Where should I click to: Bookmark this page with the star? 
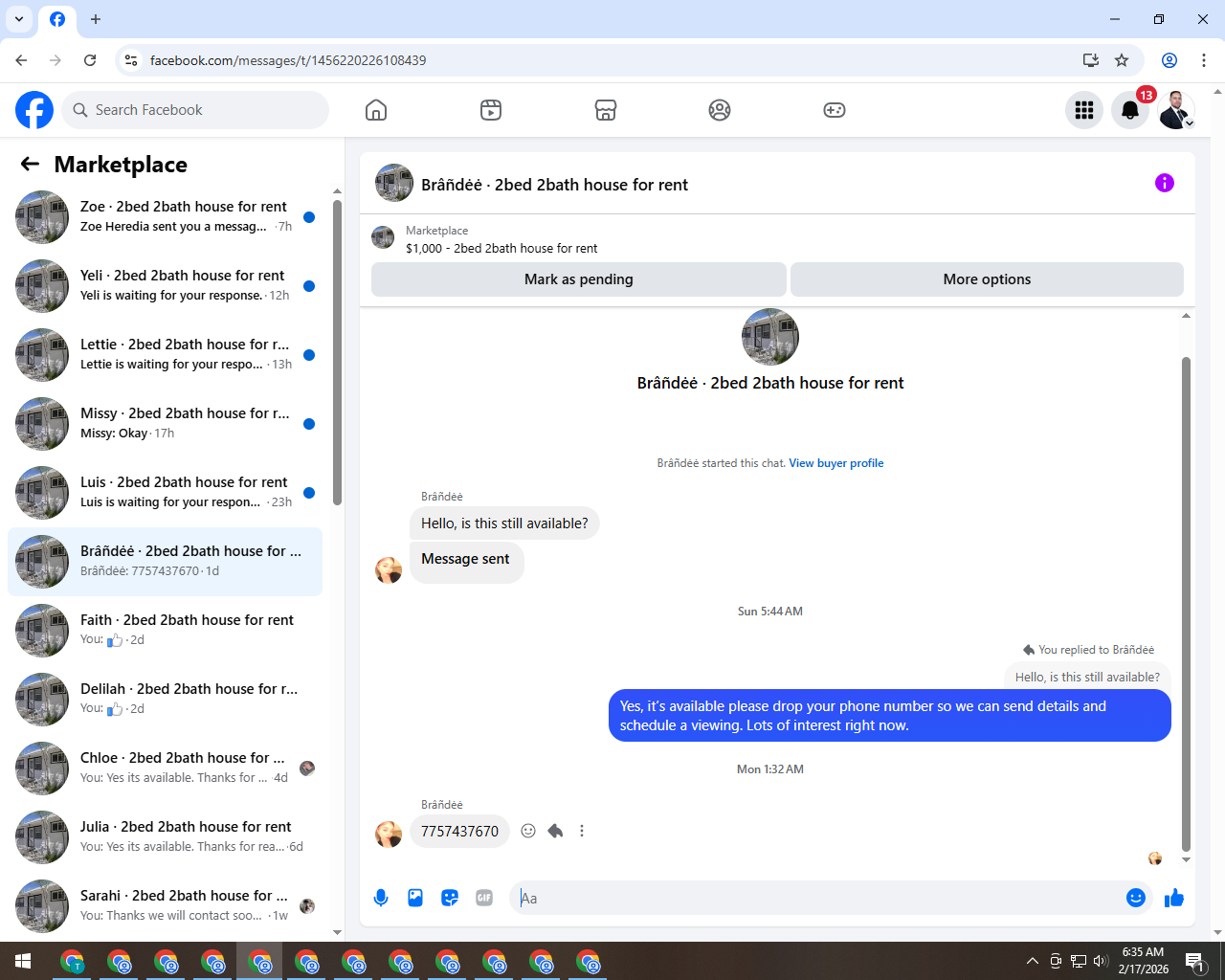coord(1122,60)
